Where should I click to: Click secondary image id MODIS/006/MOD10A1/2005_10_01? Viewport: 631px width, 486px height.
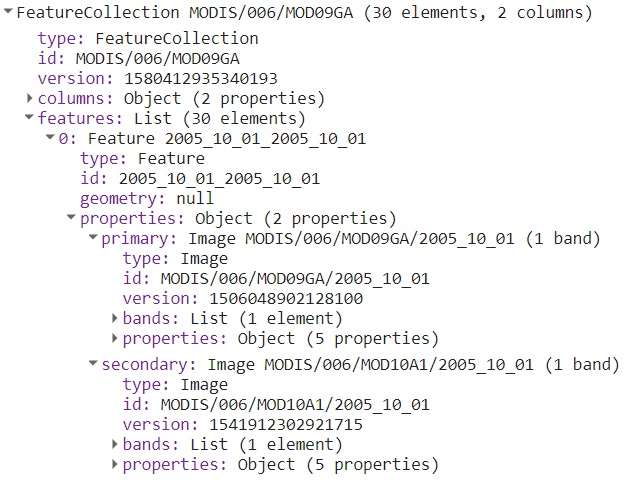(276, 404)
